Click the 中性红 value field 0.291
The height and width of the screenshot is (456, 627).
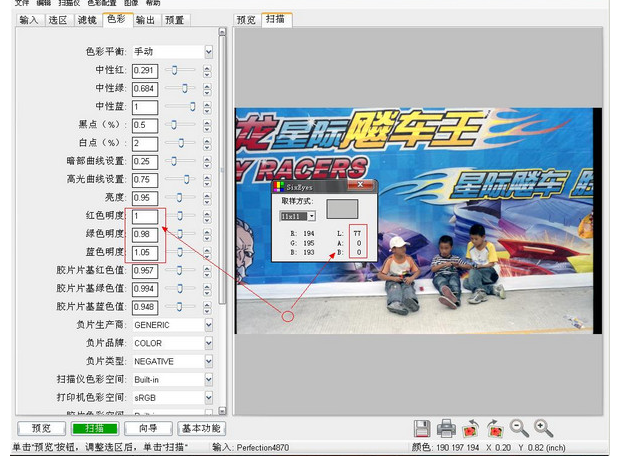click(145, 71)
